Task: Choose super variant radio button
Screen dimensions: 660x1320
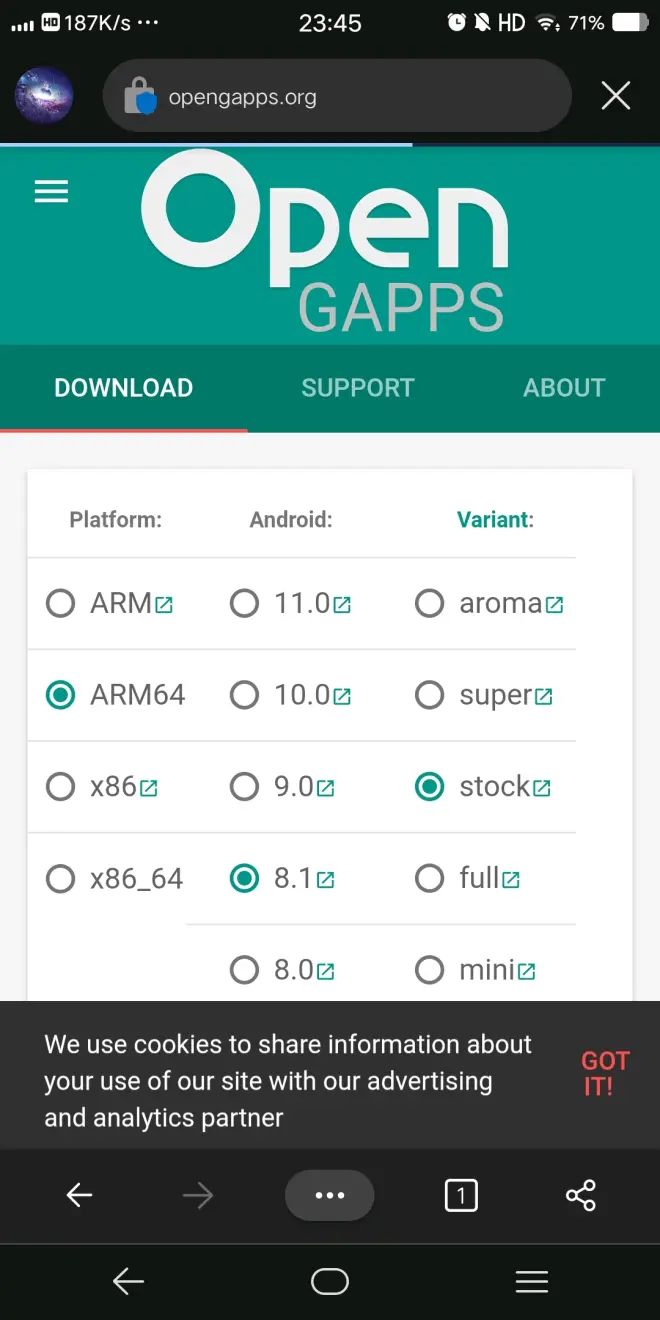Action: (429, 695)
